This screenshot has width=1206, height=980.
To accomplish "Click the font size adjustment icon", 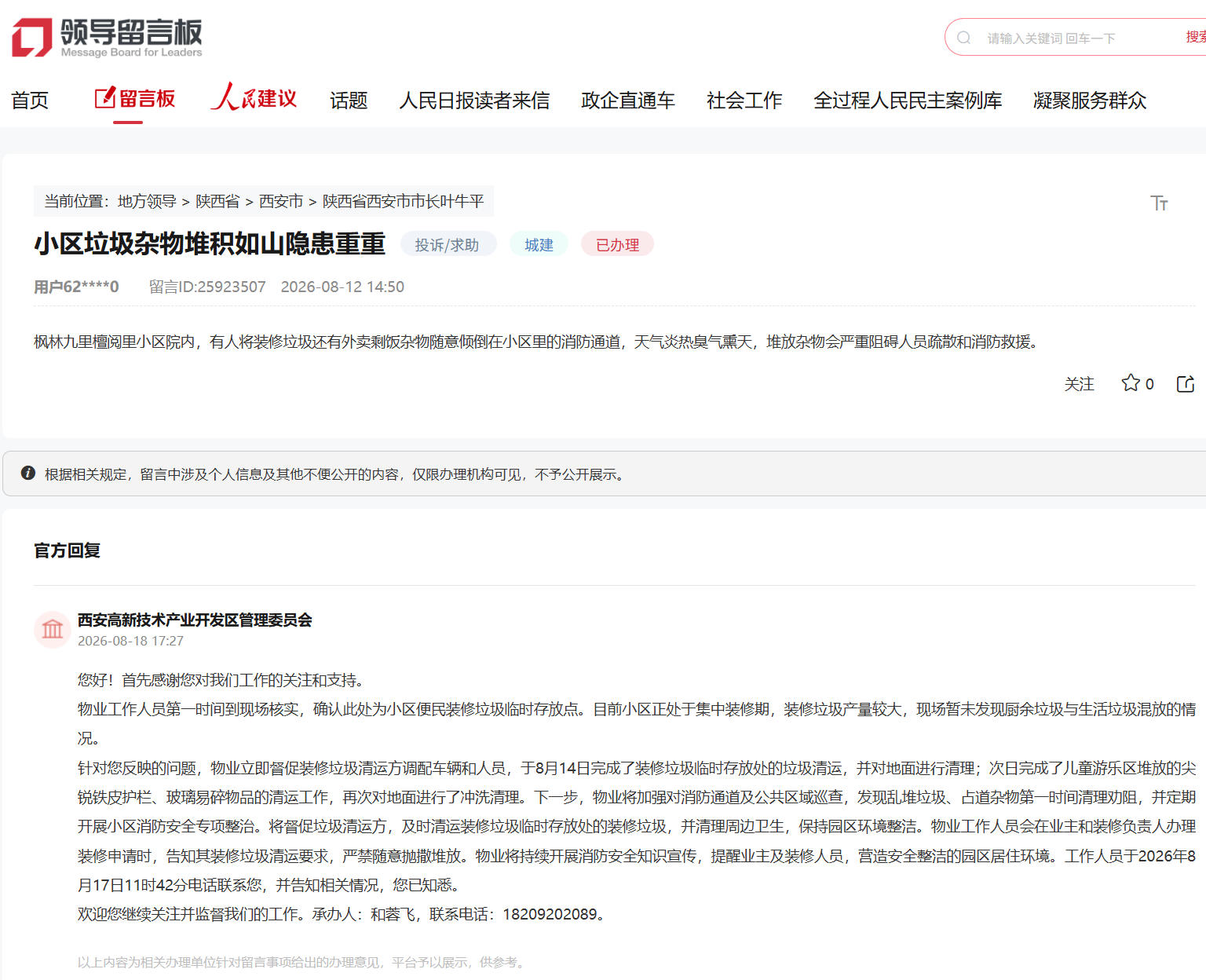I will click(1159, 203).
